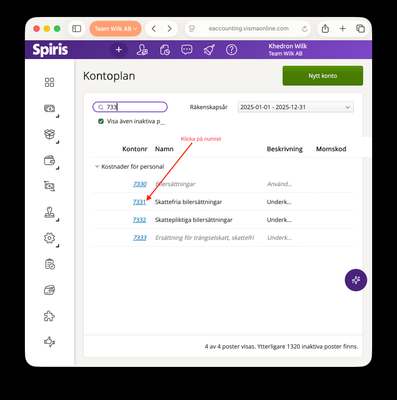Open the Räkenskapsår date range dropdown
Viewport: 397px width, 400px height.
coord(296,107)
